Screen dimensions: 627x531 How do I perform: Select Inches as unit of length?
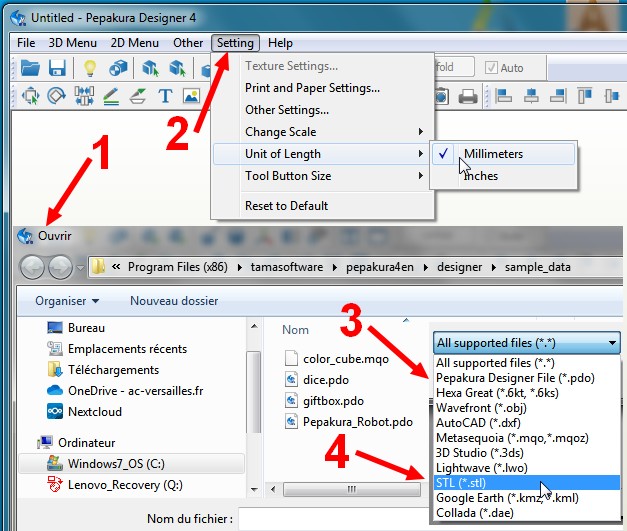503,176
